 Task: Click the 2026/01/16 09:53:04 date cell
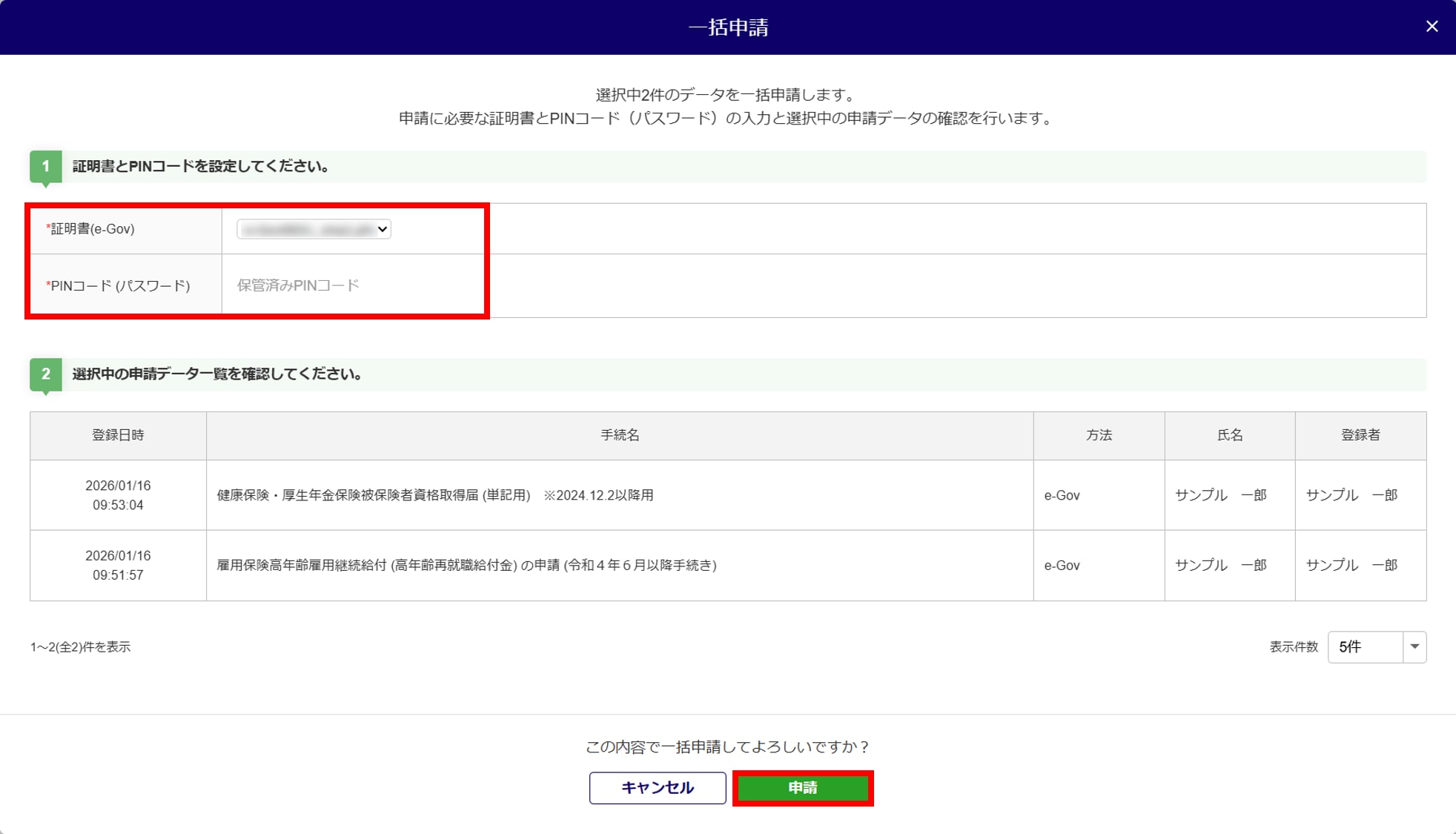tap(118, 495)
